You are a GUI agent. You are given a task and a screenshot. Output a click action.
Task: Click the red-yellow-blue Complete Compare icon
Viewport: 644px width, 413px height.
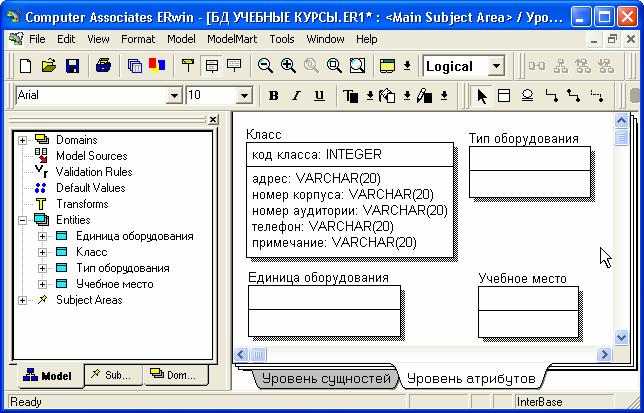[x=157, y=66]
